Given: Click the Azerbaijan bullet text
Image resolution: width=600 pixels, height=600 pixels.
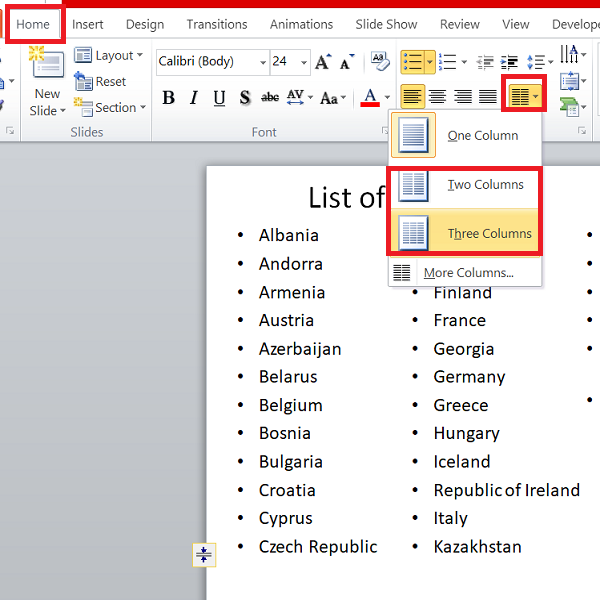Looking at the screenshot, I should click(300, 349).
